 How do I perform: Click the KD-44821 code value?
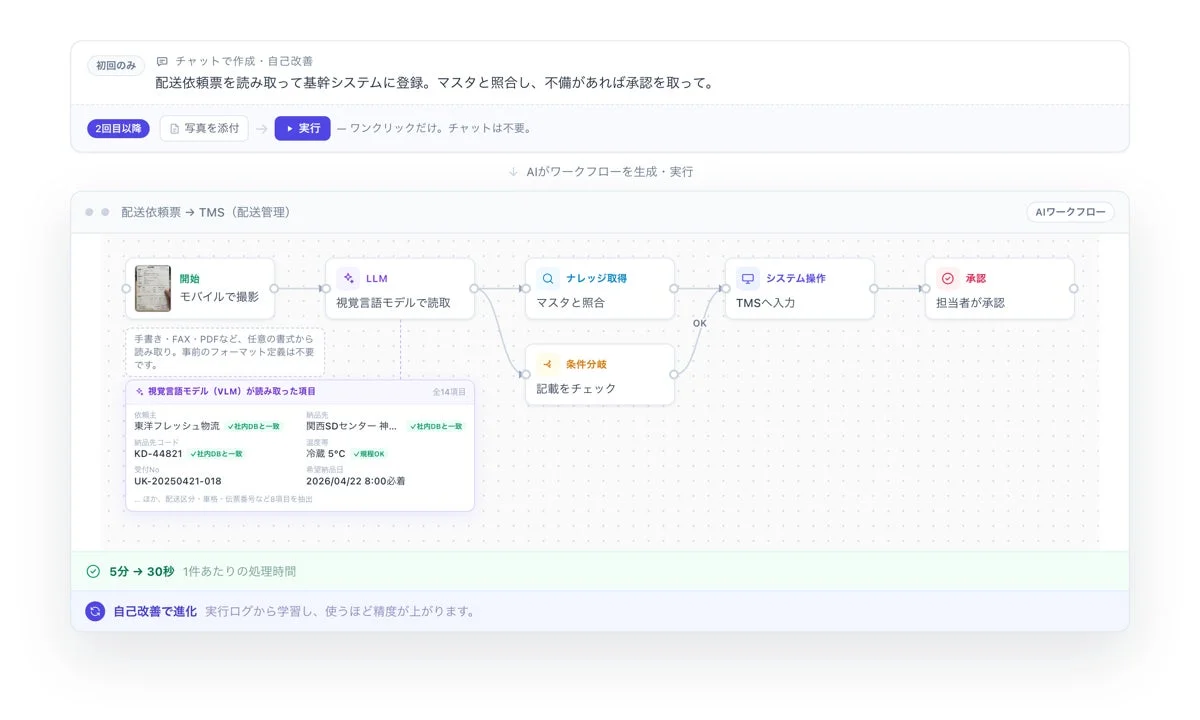(x=158, y=453)
